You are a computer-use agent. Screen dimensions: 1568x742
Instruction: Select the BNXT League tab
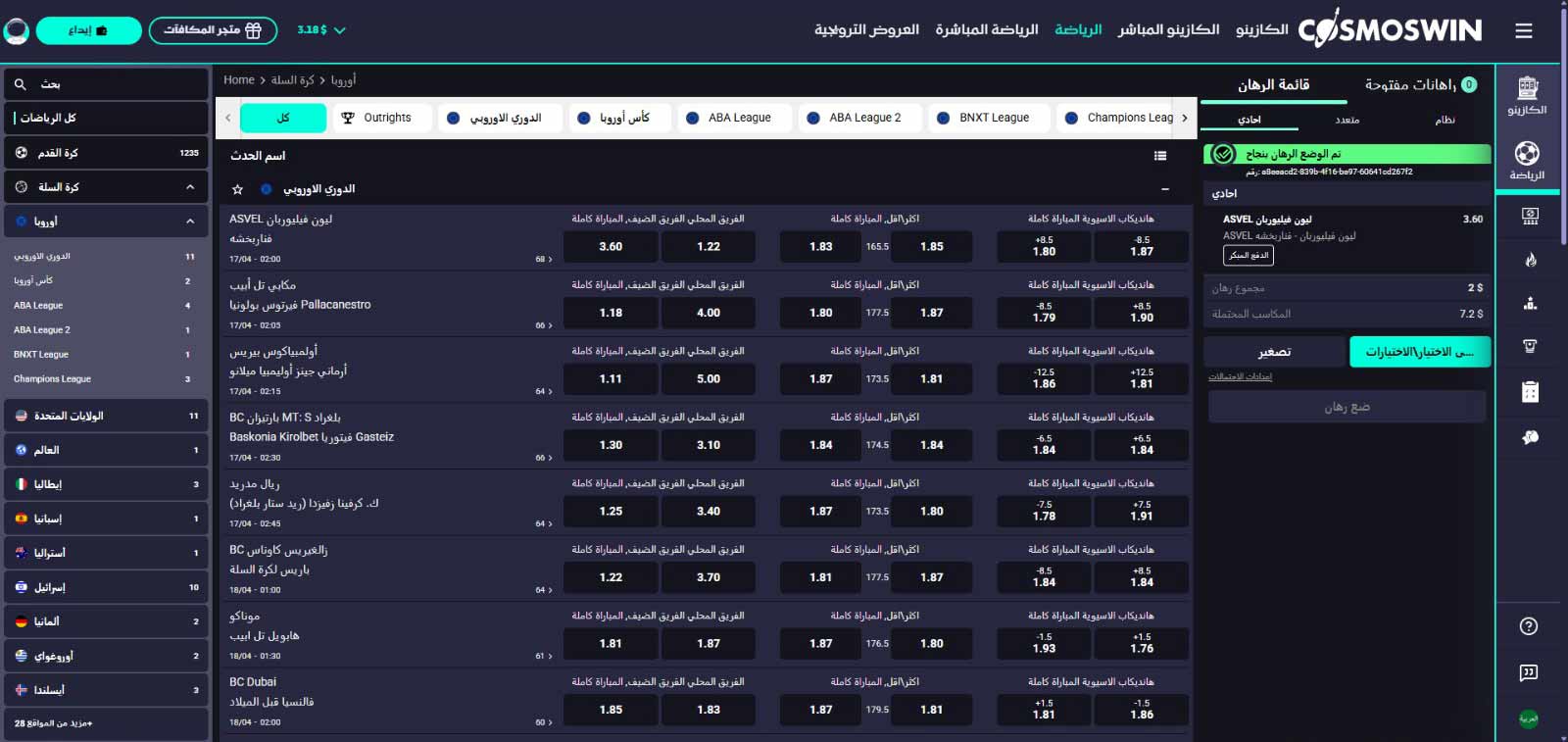[x=990, y=118]
